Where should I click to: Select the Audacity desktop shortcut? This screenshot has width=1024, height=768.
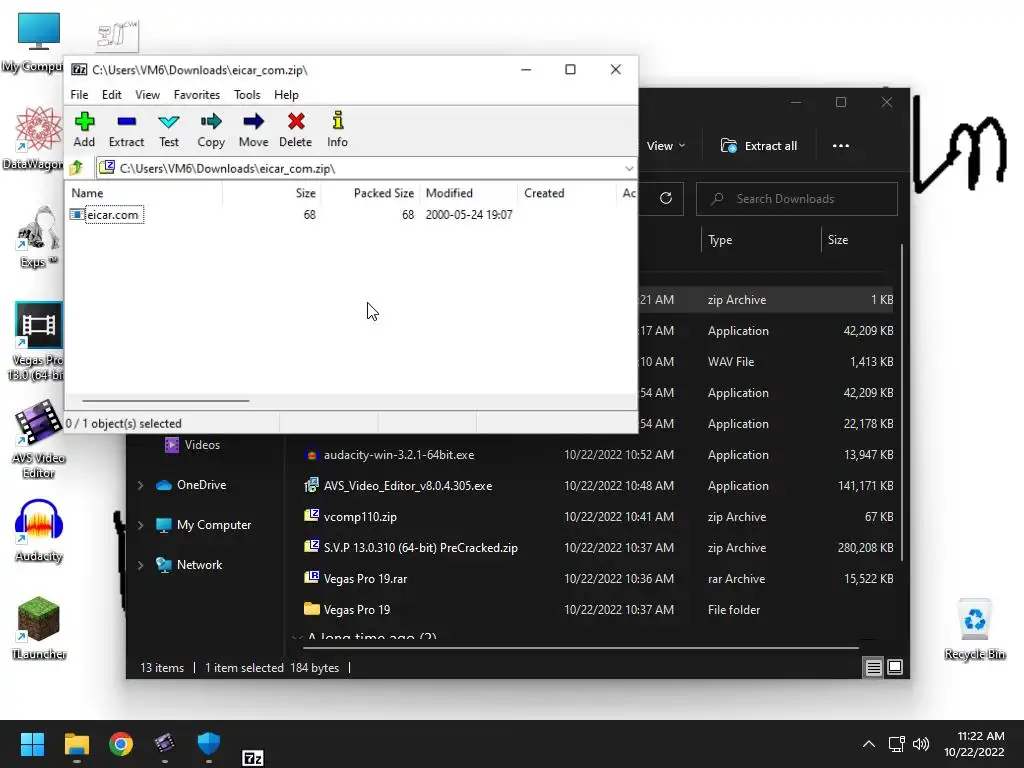pyautogui.click(x=39, y=530)
